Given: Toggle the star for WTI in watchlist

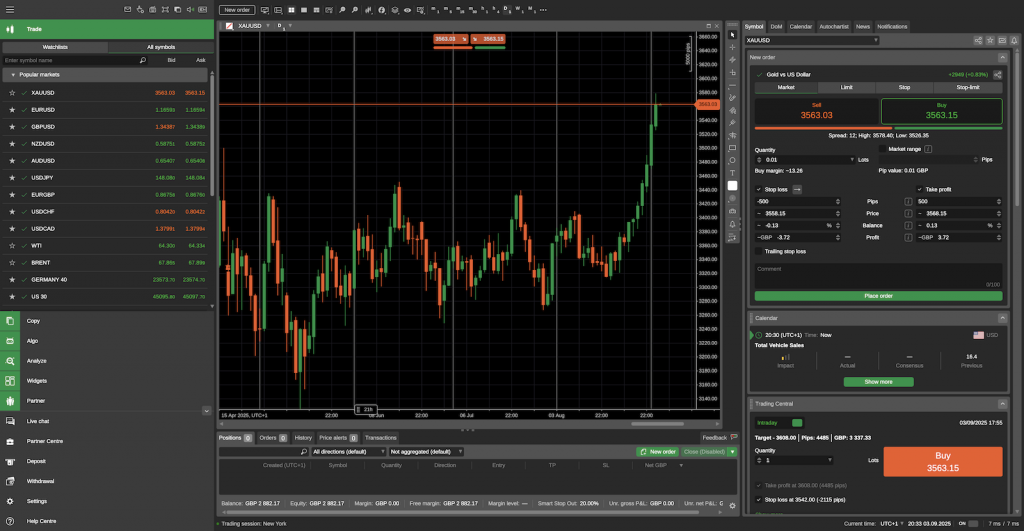Looking at the screenshot, I should coord(12,246).
